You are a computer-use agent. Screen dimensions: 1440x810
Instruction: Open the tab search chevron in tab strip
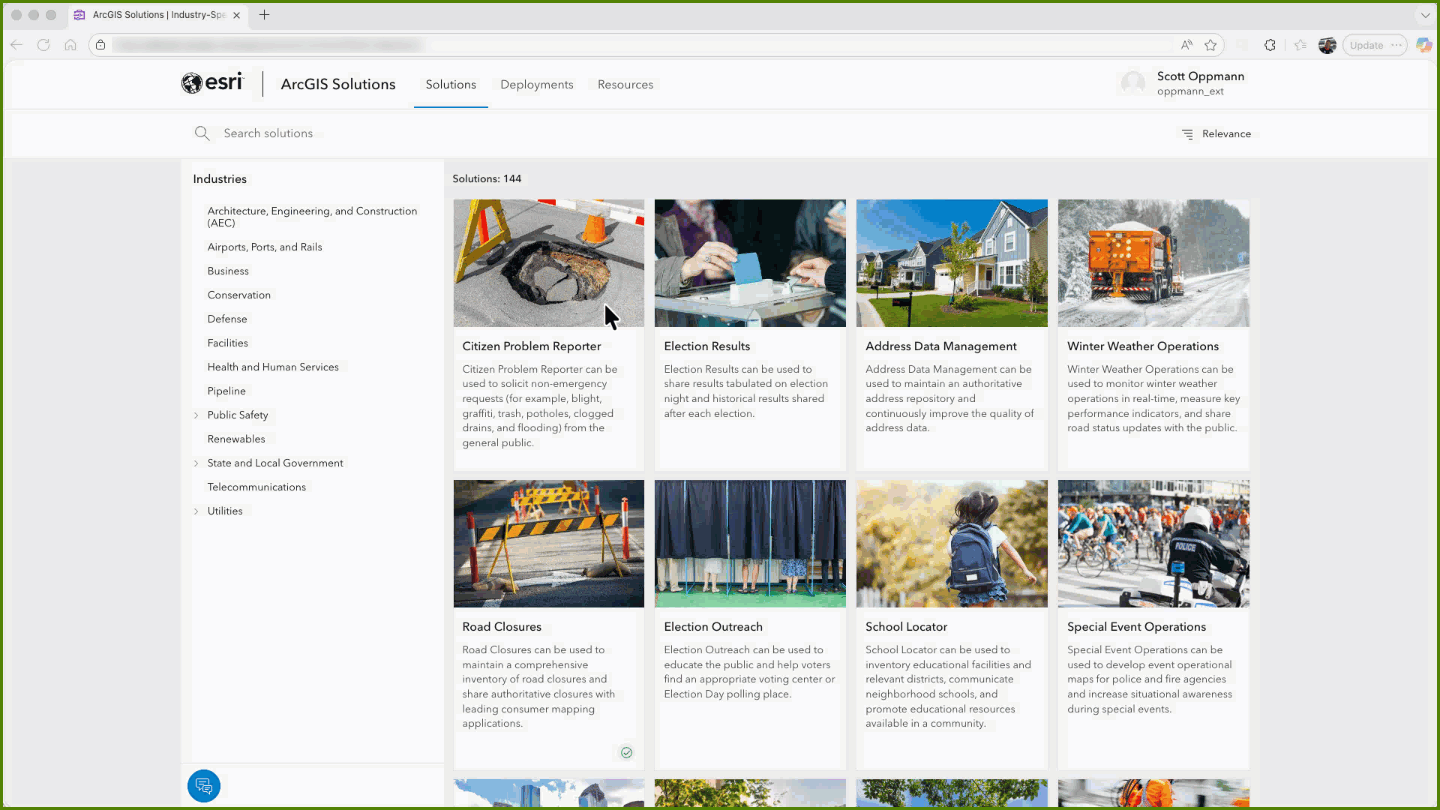click(1425, 15)
